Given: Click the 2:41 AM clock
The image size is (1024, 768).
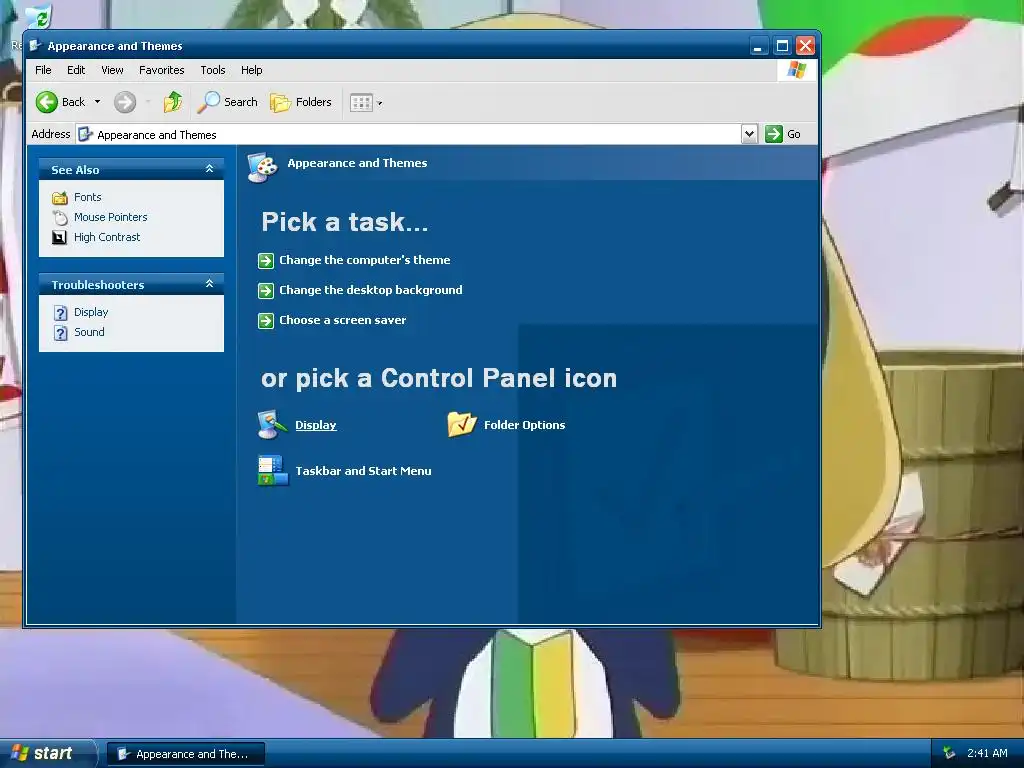Looking at the screenshot, I should coord(987,753).
